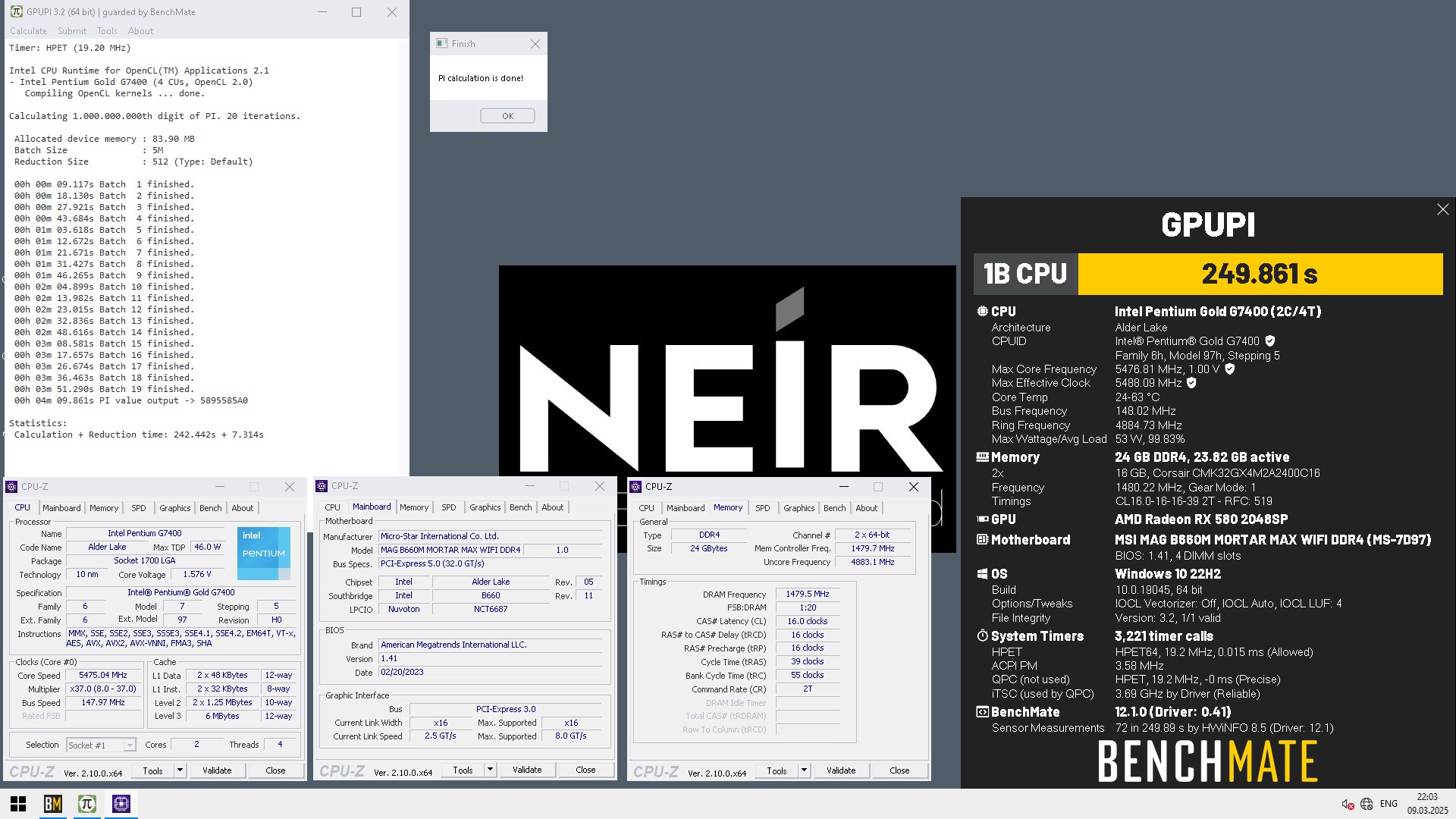The height and width of the screenshot is (819, 1456).
Task: Click OK in Finish dialog
Action: click(507, 116)
